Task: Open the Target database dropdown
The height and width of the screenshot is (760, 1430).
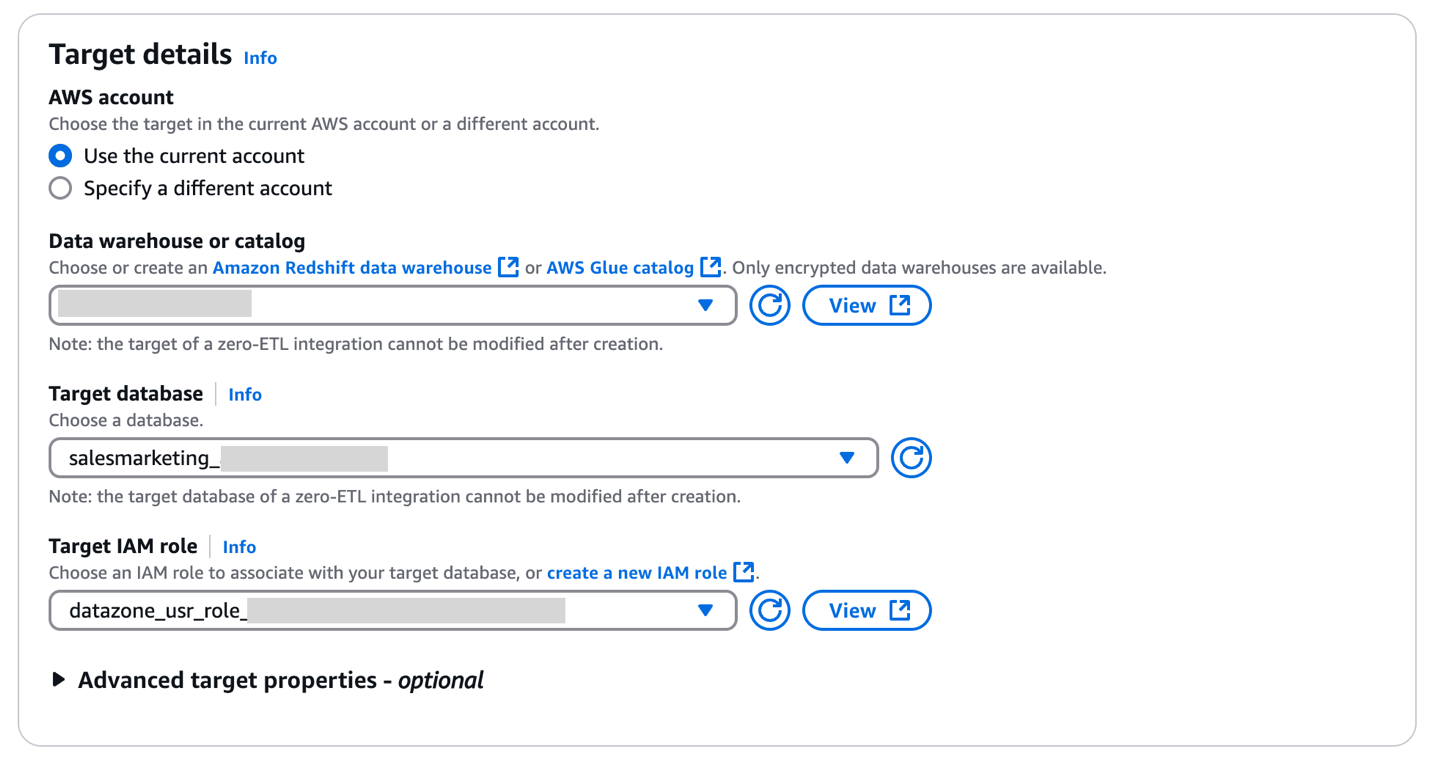Action: pos(463,458)
